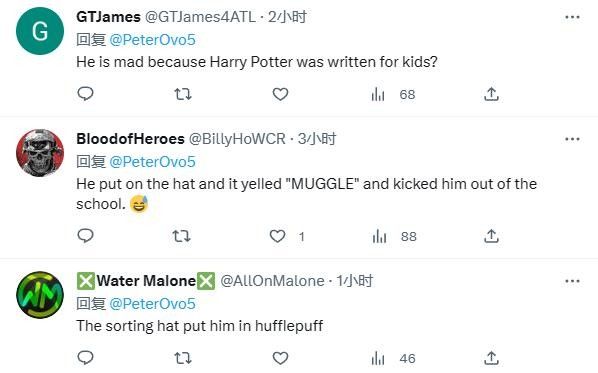Like Water Malone's hufflepuff tweet
The height and width of the screenshot is (373, 598).
coord(280,358)
